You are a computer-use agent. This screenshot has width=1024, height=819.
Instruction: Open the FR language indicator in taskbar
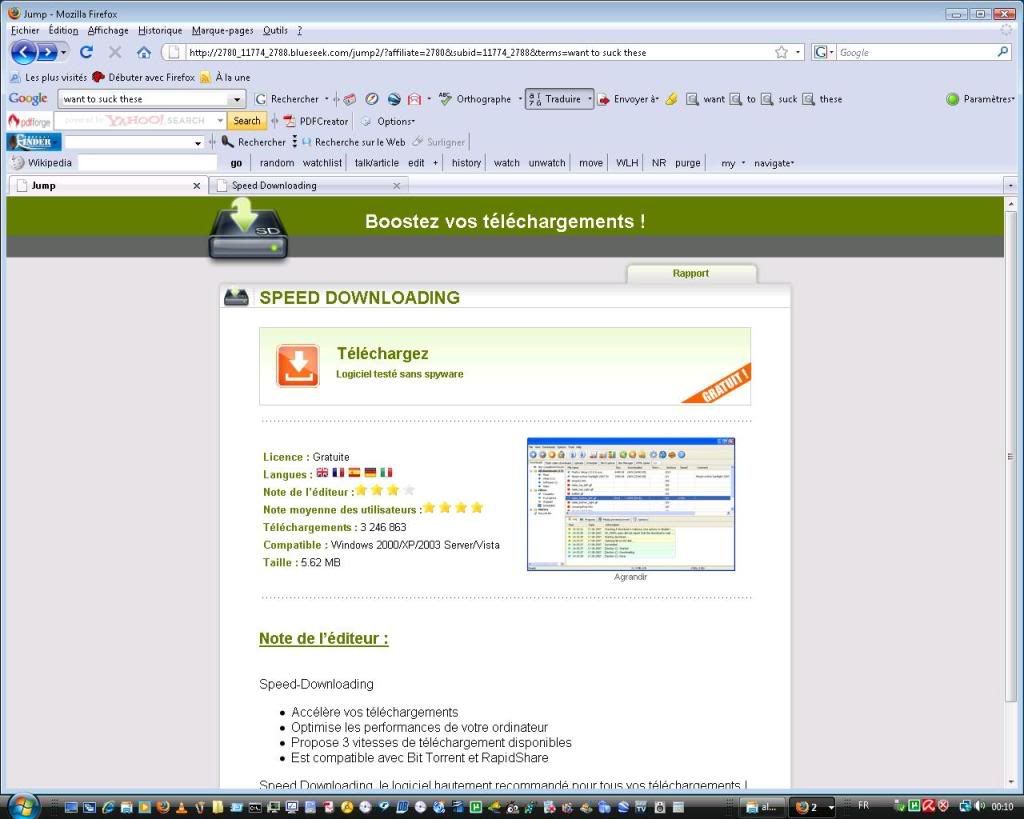(x=863, y=805)
